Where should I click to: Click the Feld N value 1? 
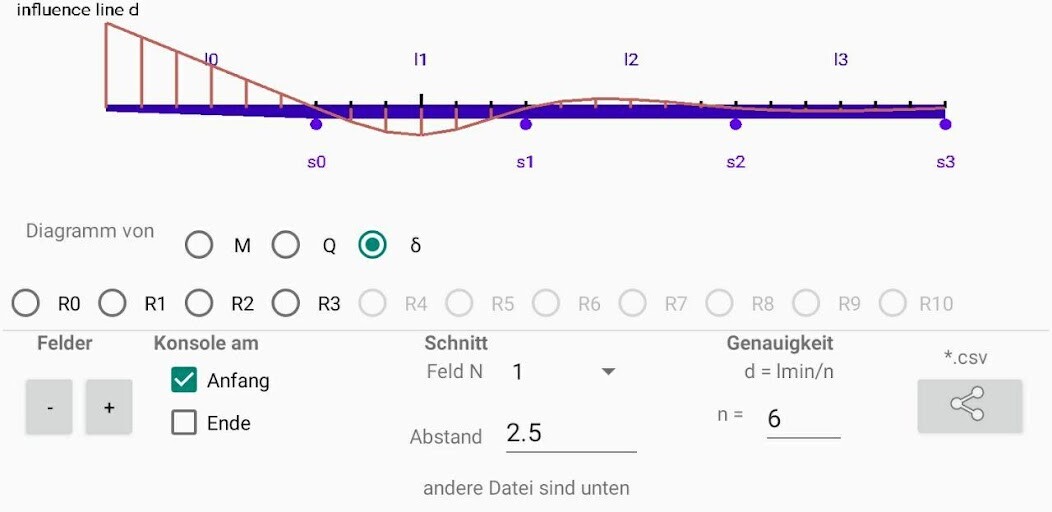517,372
